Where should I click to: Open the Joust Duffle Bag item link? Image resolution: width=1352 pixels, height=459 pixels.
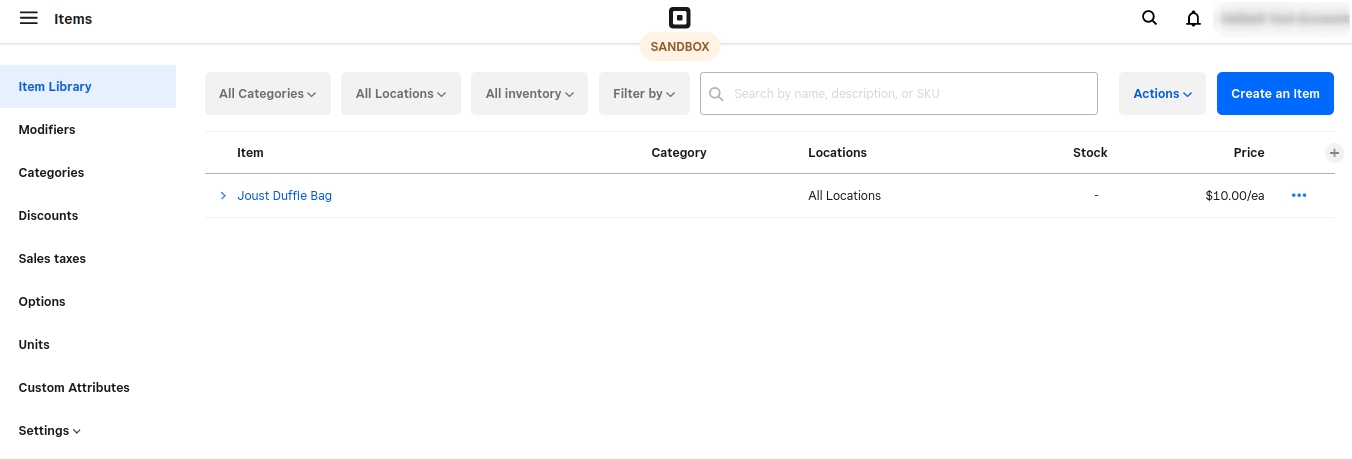click(x=284, y=196)
